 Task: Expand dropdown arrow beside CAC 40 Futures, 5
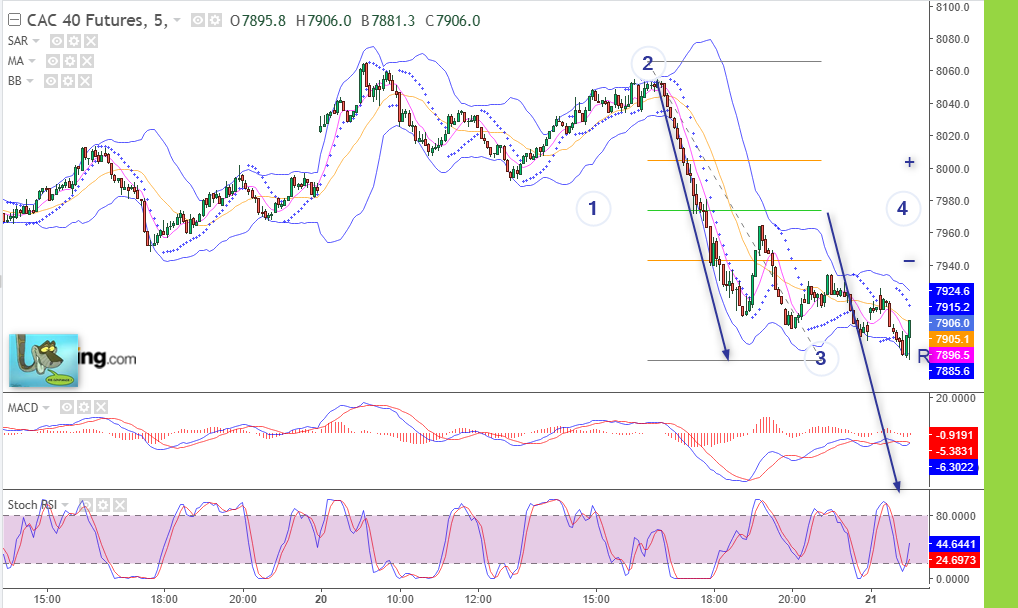177,21
